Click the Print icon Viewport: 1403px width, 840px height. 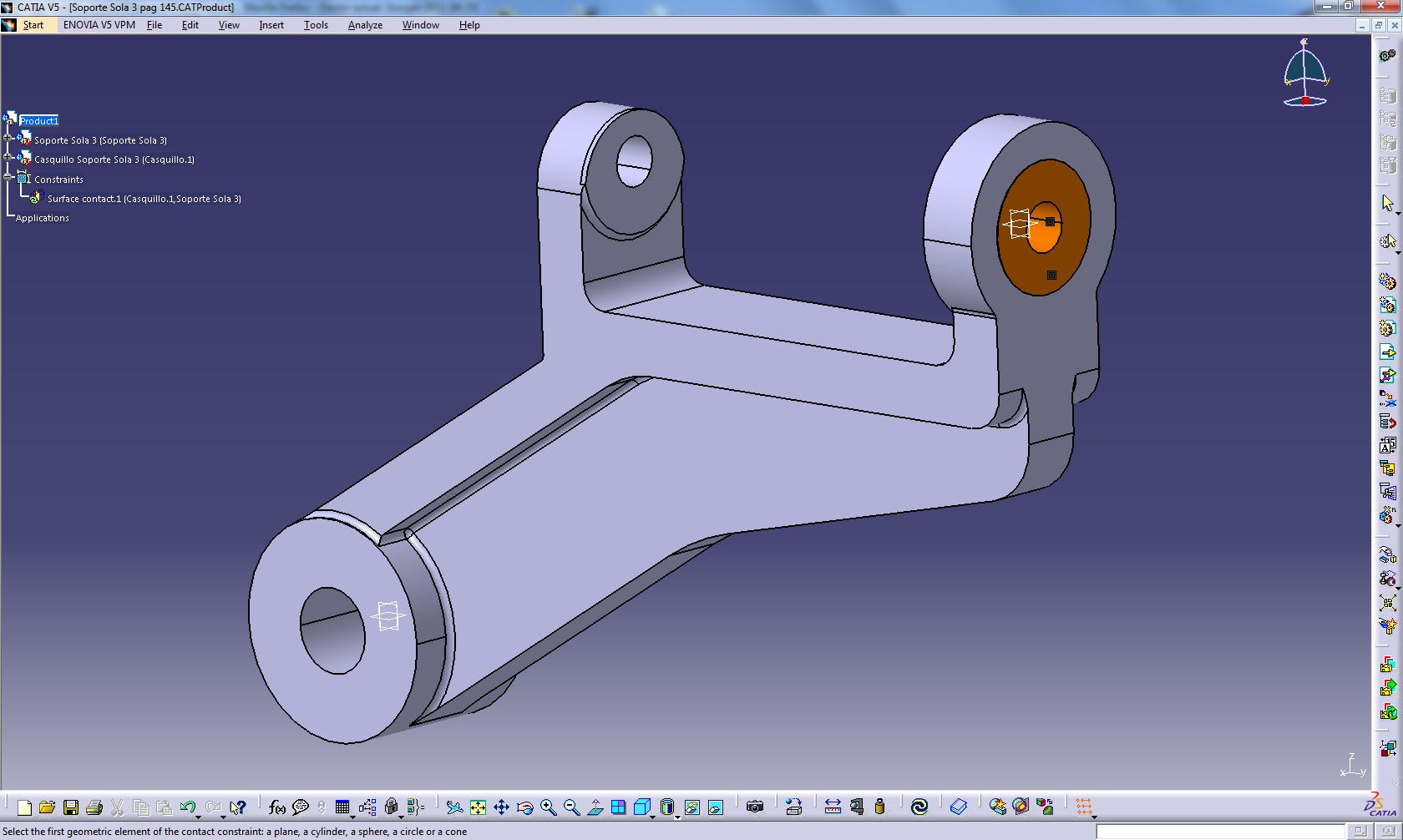tap(94, 807)
